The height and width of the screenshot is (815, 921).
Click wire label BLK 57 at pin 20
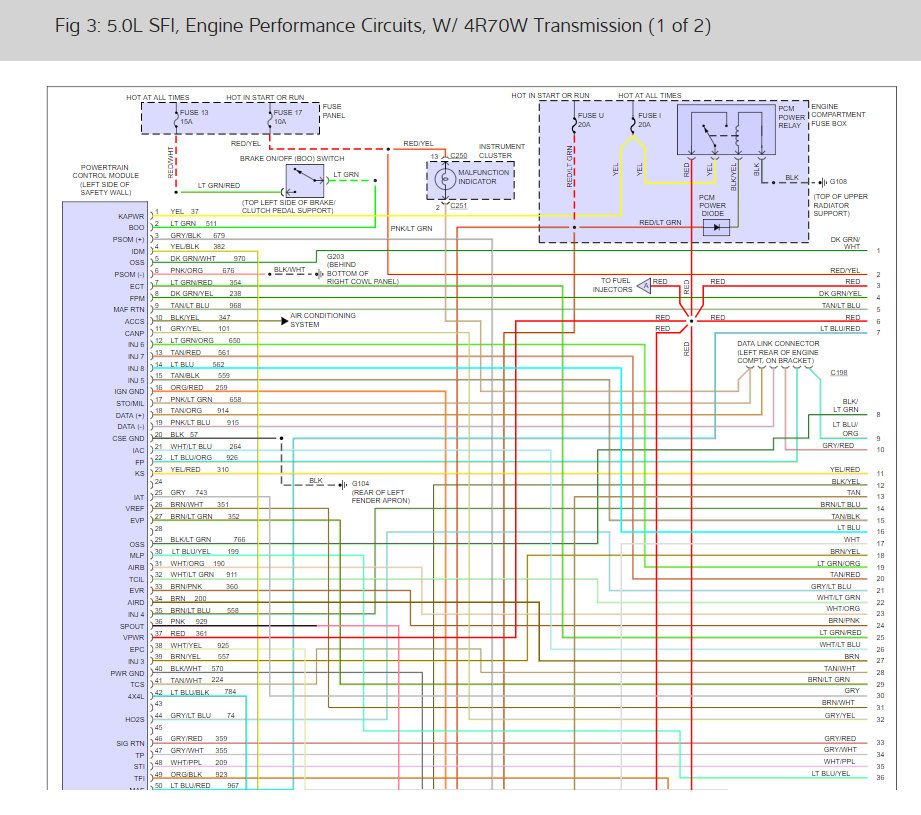184,435
